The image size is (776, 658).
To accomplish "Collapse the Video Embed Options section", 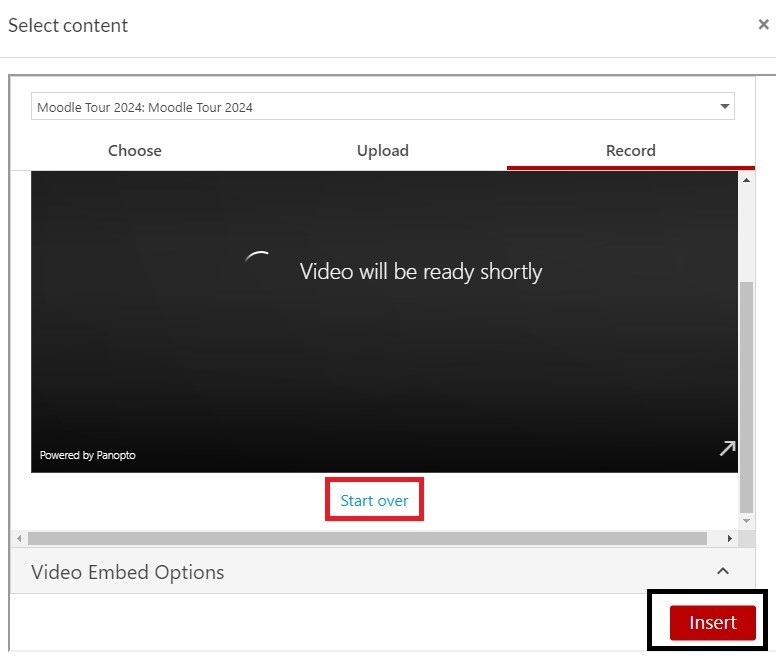I will [723, 571].
